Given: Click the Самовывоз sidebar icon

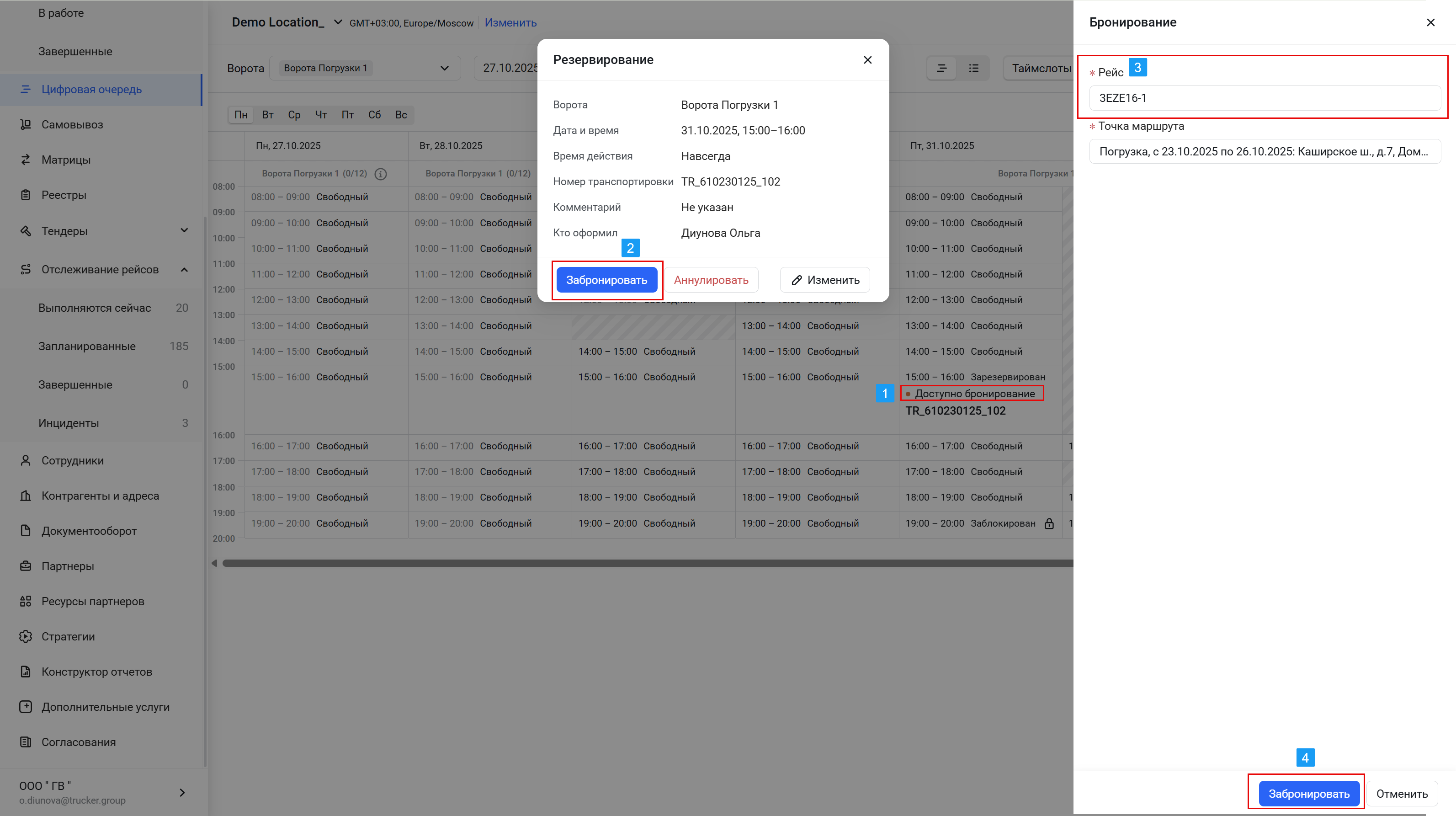Looking at the screenshot, I should [26, 124].
